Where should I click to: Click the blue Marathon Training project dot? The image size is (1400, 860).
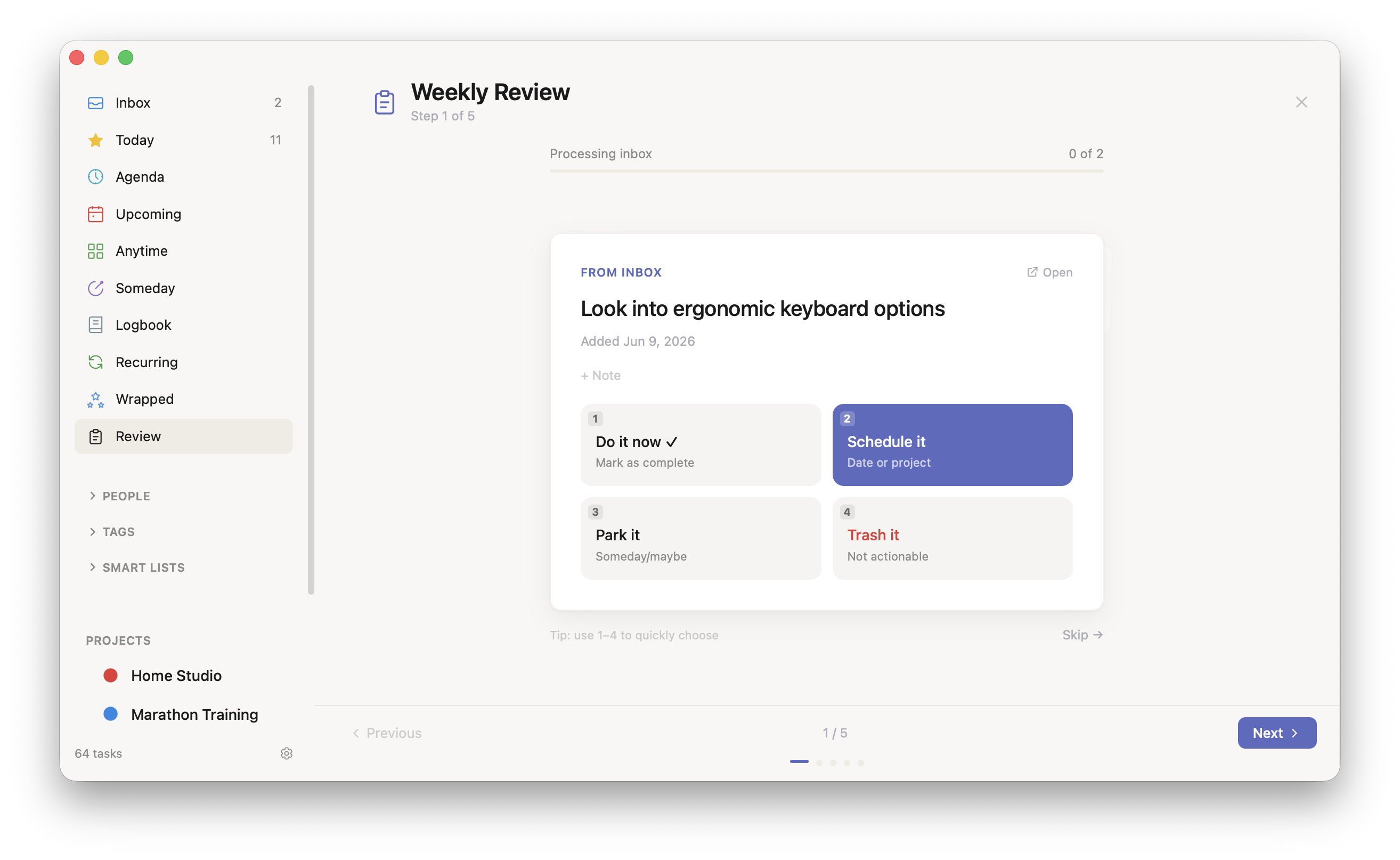pyautogui.click(x=110, y=714)
